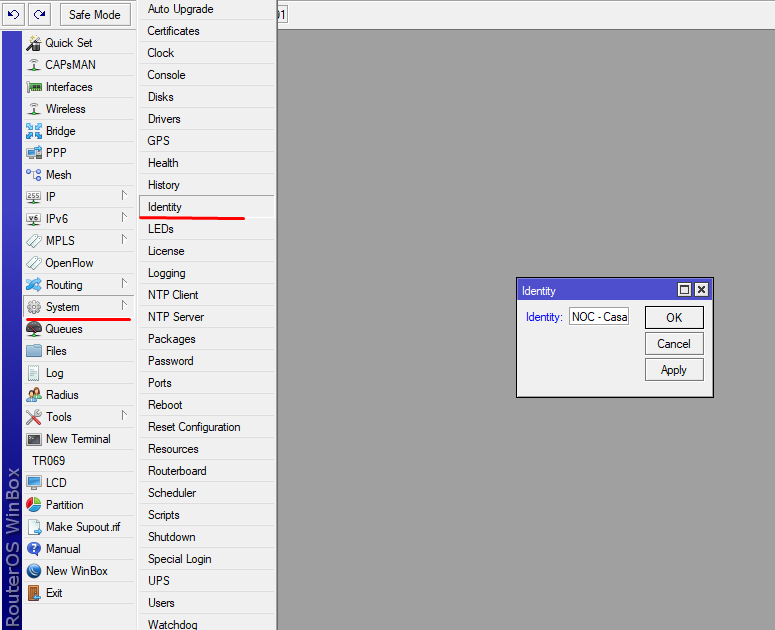Open Routerboard submenu entry
The width and height of the screenshot is (775, 630).
[x=207, y=471]
